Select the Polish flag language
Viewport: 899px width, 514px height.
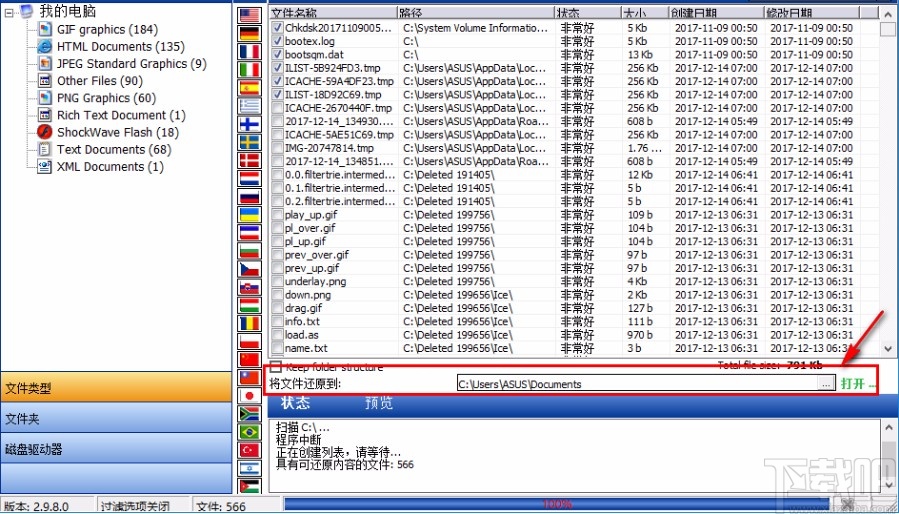pos(250,341)
